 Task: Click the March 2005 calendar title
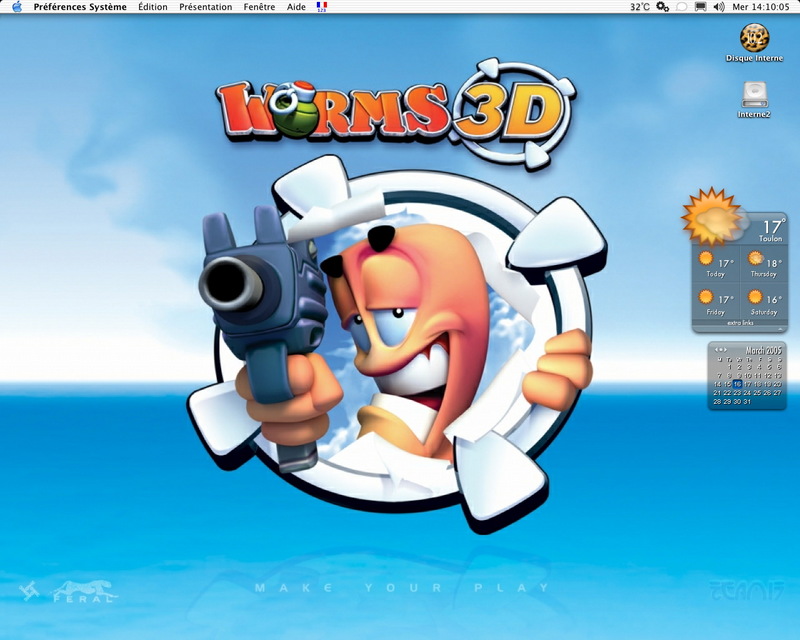[x=763, y=350]
